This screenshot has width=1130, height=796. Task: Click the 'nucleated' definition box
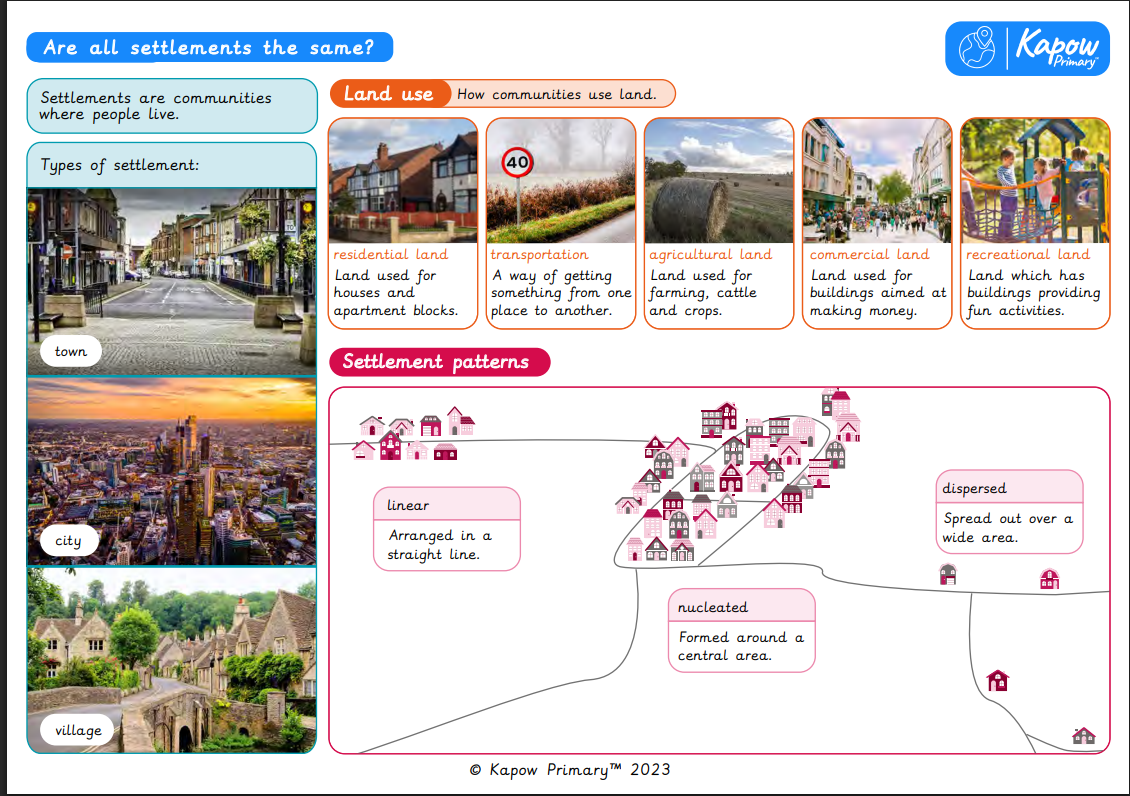click(741, 630)
